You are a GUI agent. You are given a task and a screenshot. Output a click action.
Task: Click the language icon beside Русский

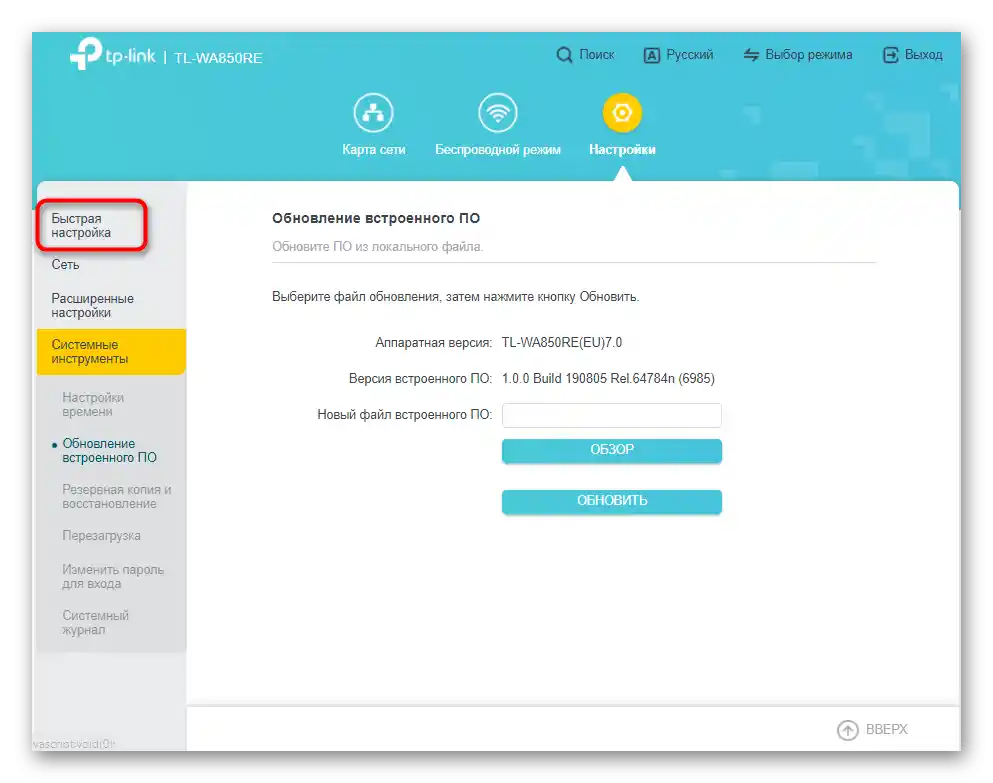(652, 55)
